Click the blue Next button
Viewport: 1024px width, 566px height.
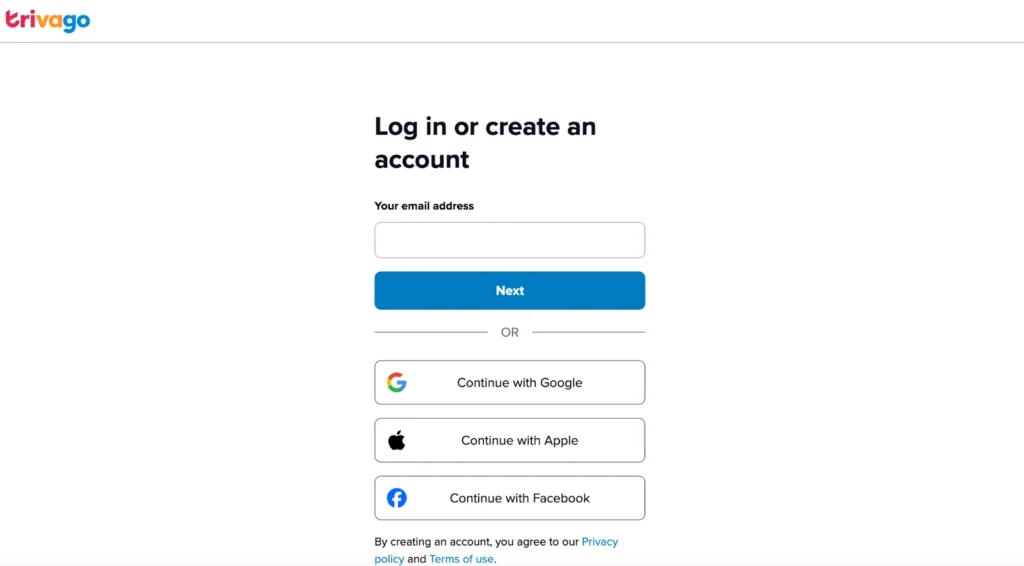point(509,291)
